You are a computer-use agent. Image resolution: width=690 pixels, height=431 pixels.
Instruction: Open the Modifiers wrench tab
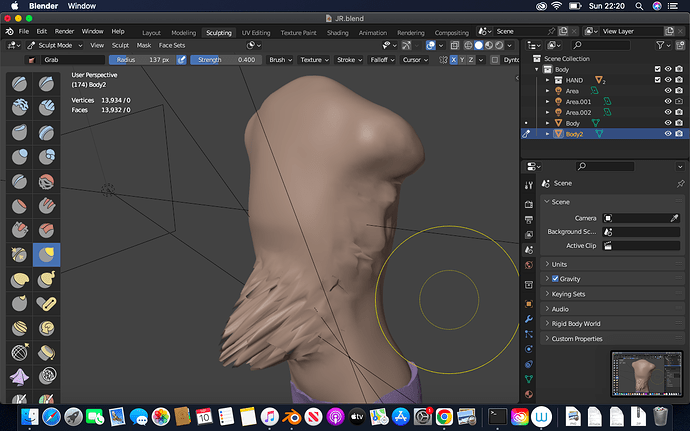(x=529, y=319)
